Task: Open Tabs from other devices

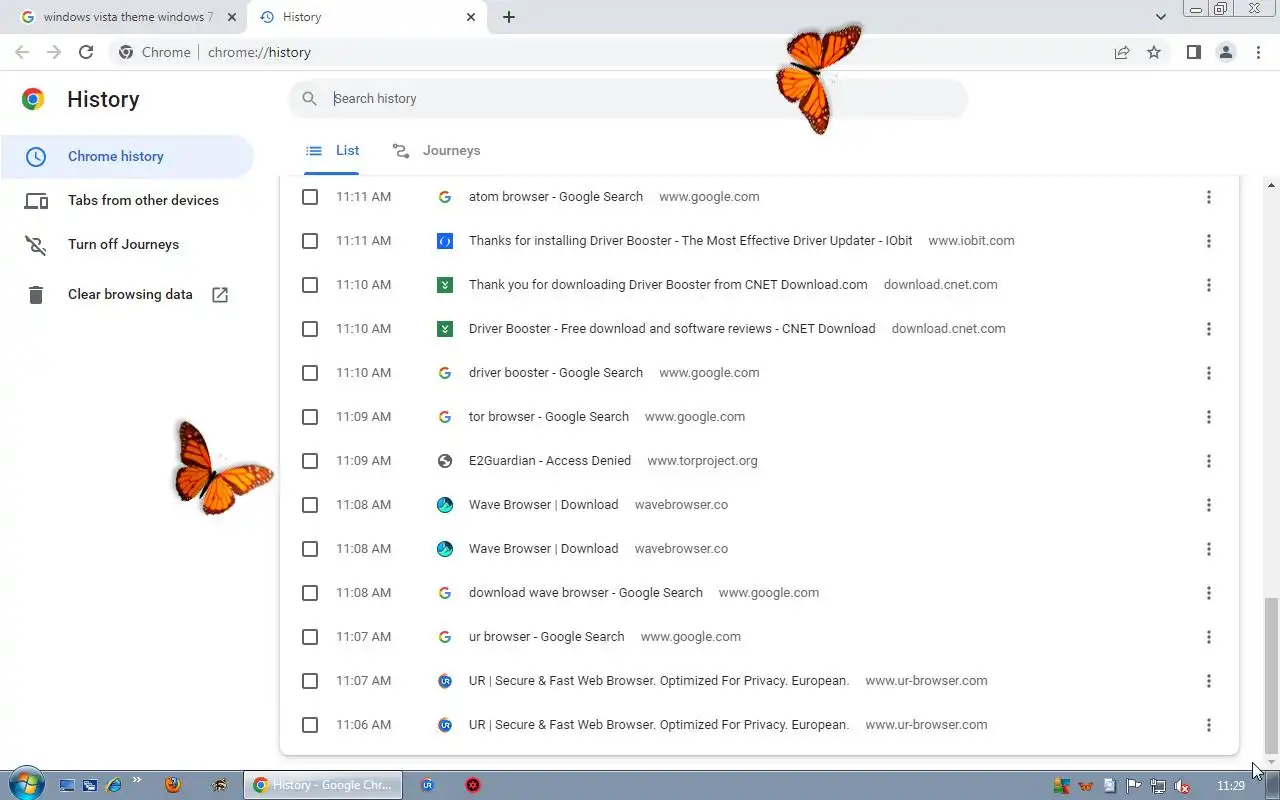Action: [x=127, y=200]
